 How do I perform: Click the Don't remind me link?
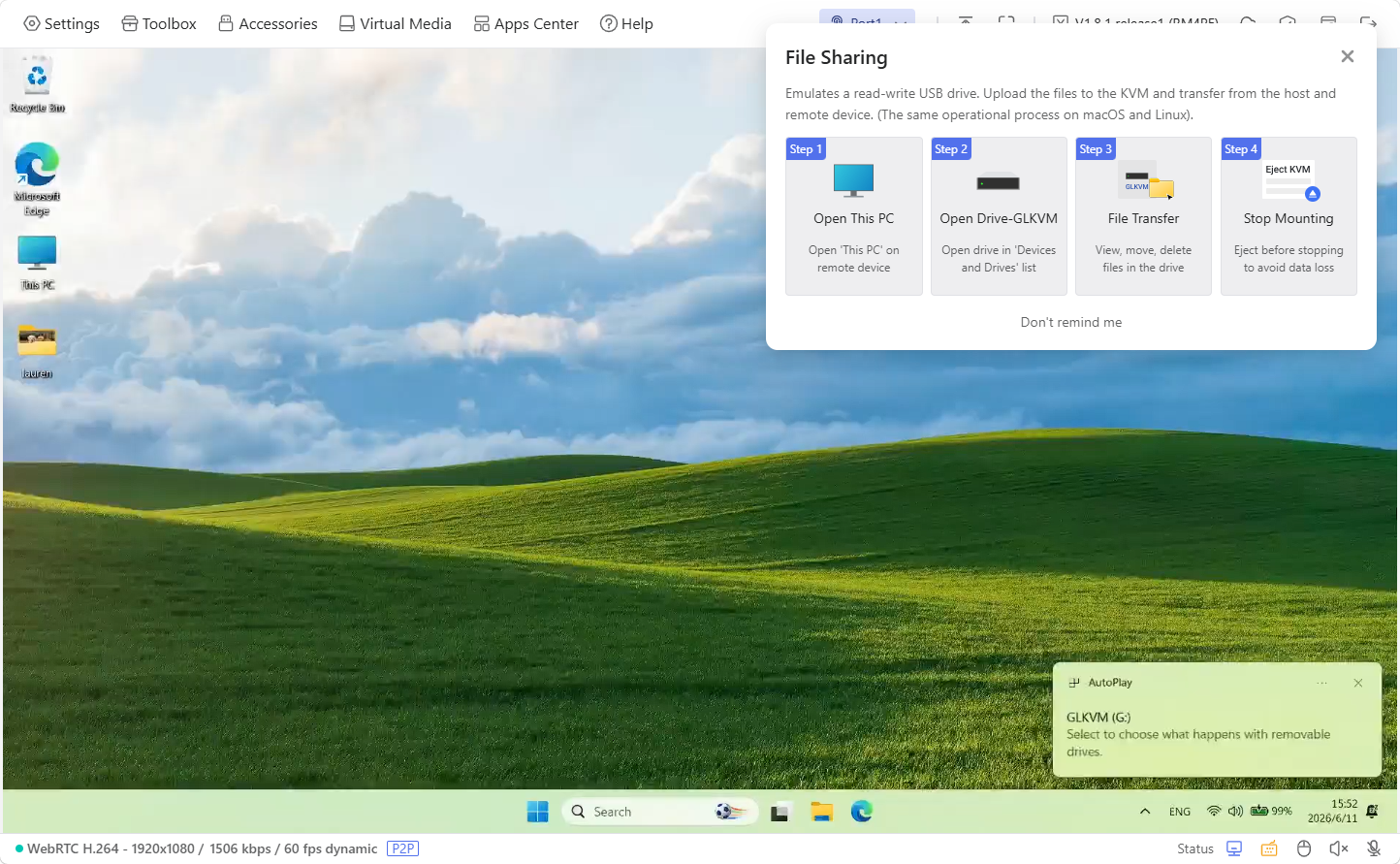[x=1070, y=322]
